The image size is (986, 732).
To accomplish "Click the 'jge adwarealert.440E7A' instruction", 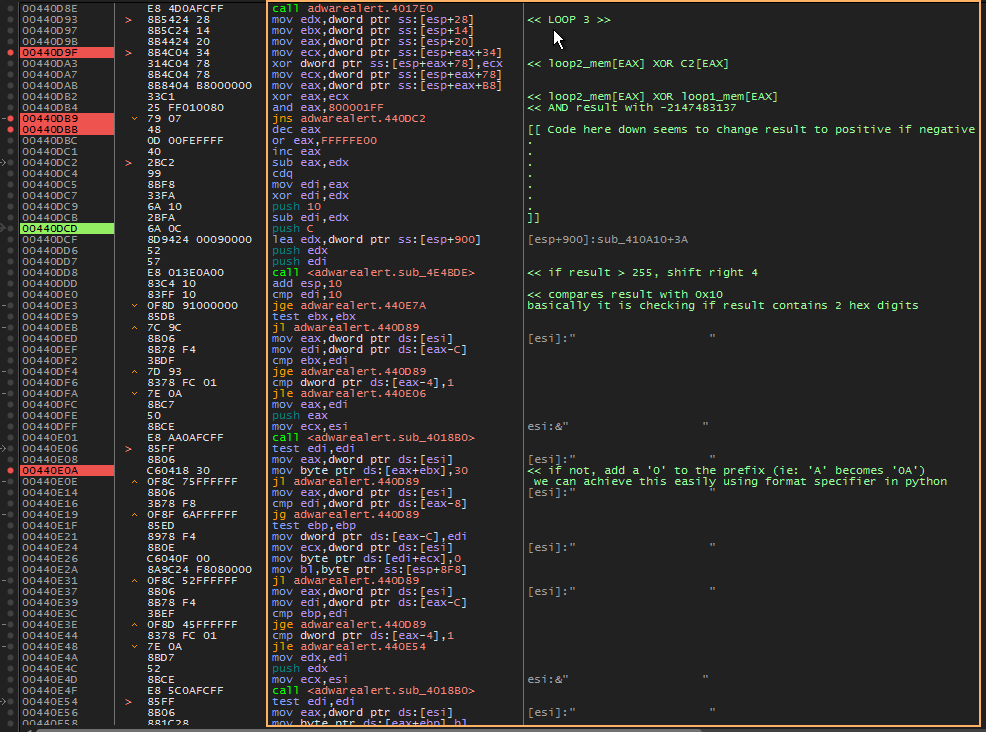I will tap(348, 306).
